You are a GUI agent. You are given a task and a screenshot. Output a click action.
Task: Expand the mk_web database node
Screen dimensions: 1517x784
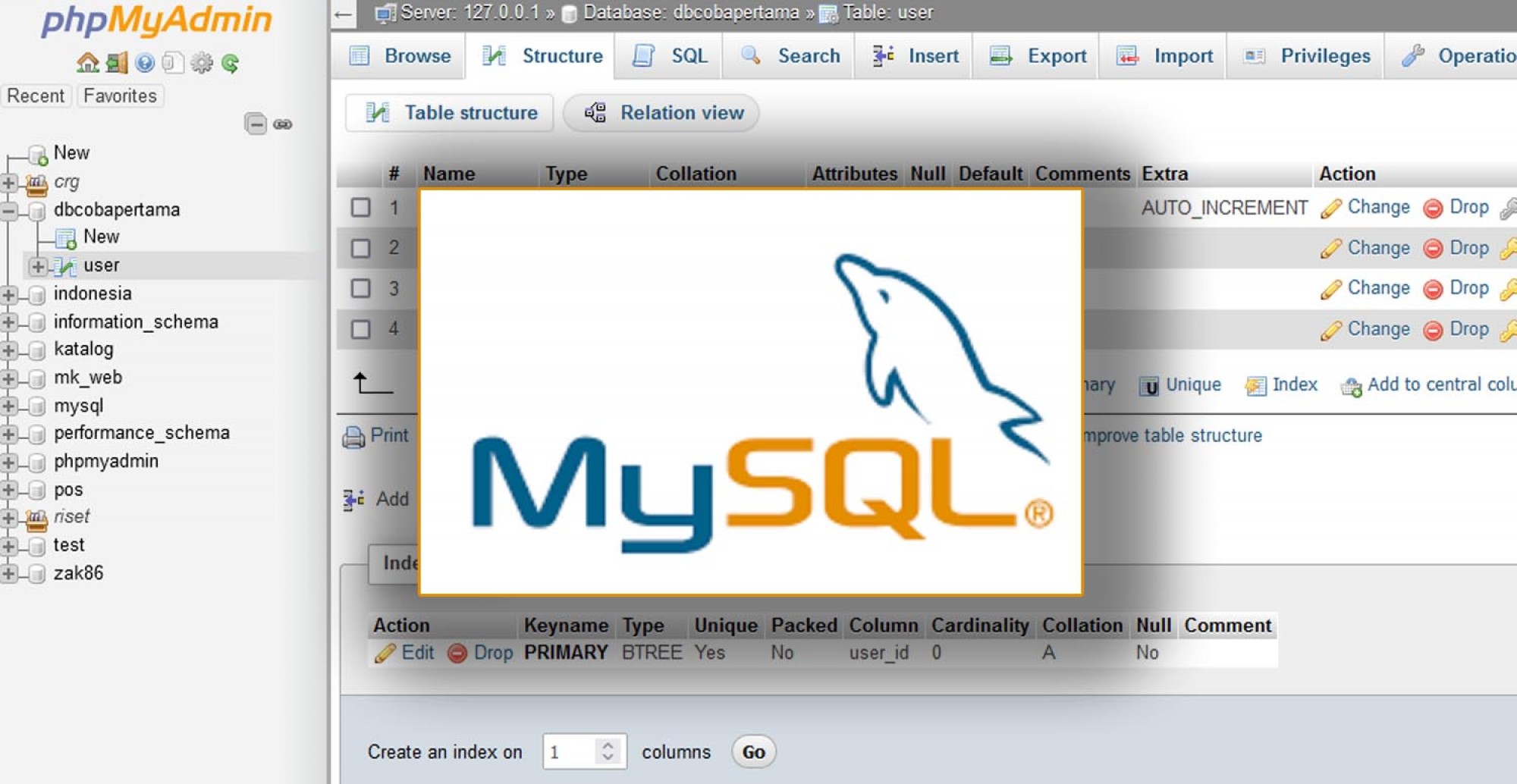pos(9,378)
